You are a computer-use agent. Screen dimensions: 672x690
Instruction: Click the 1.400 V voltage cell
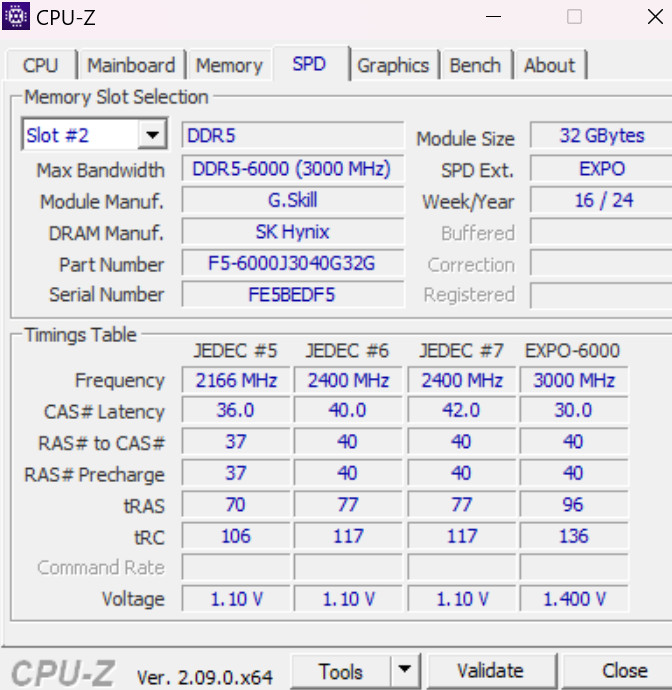574,599
